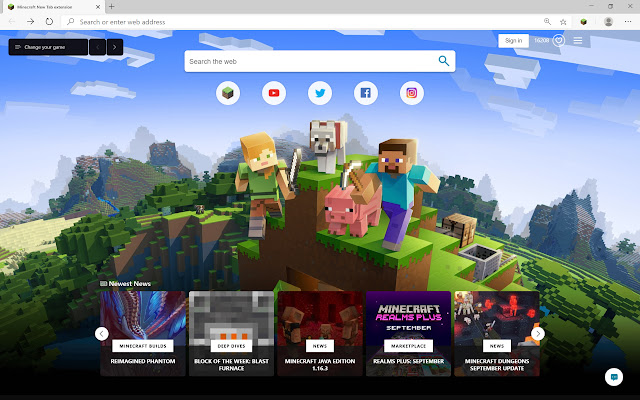Click Reimagined Phantom title text

[143, 361]
